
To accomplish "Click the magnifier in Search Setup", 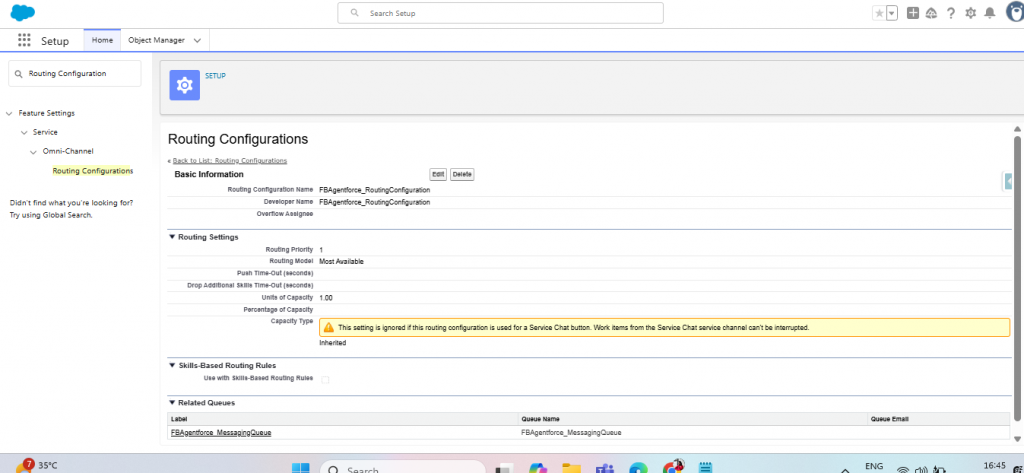I will coord(355,13).
